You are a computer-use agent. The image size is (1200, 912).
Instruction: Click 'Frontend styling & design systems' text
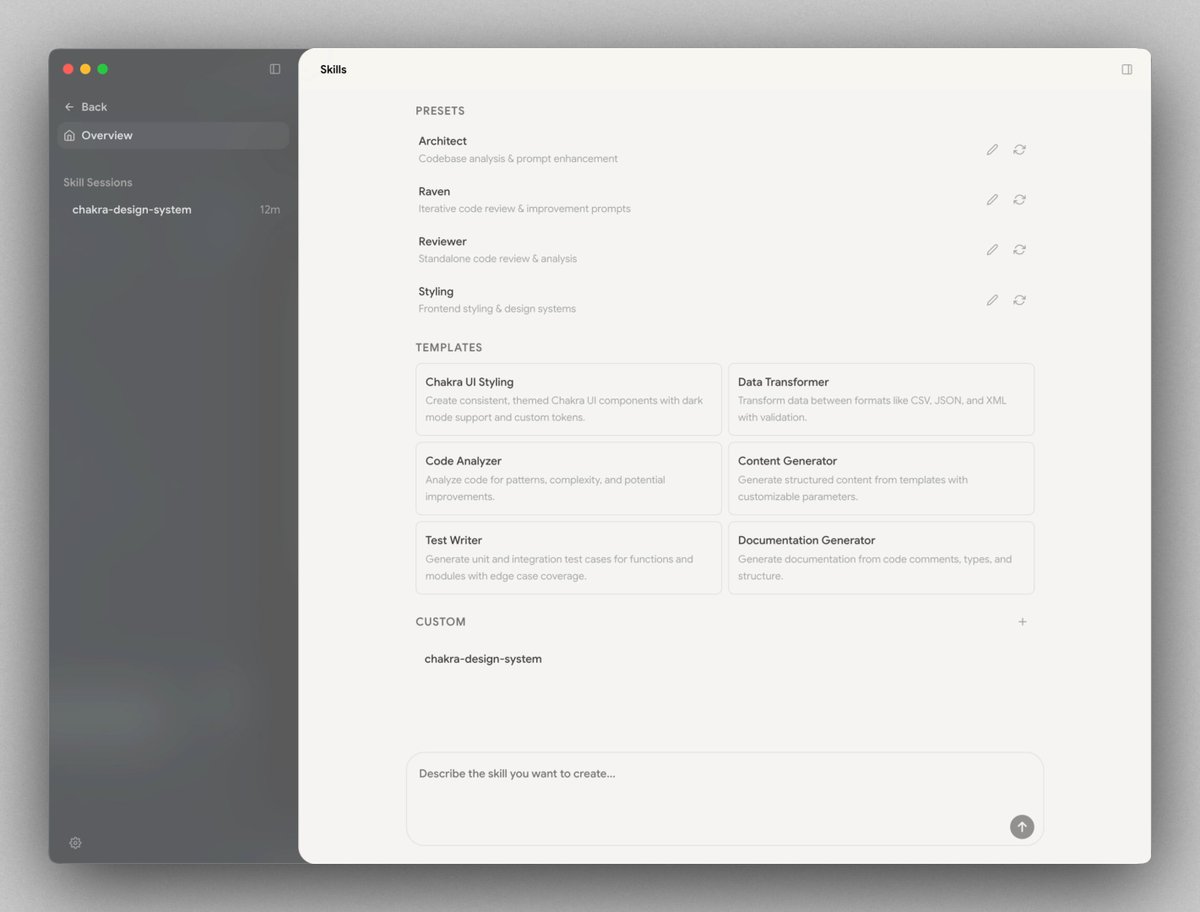[497, 309]
